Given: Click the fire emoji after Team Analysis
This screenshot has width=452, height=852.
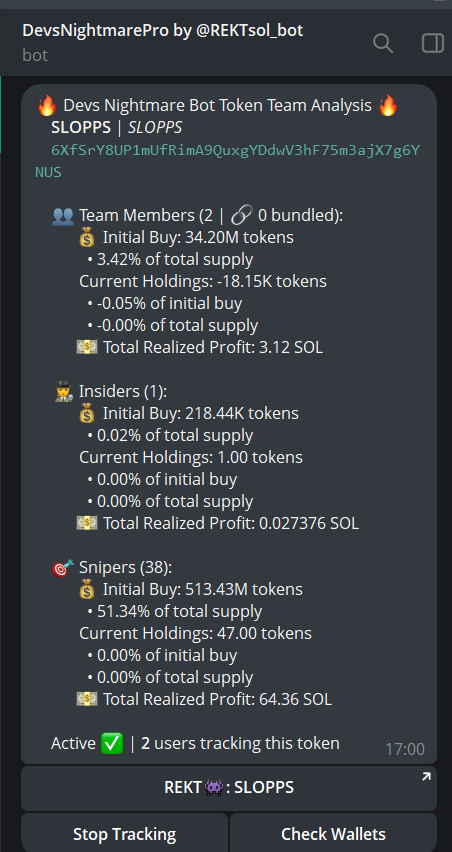Looking at the screenshot, I should click(x=388, y=105).
